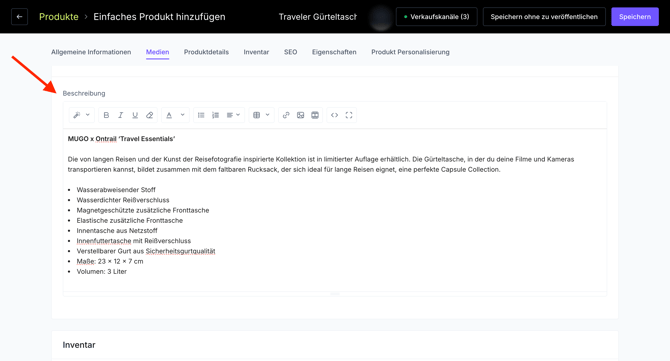Select the Medien tab

[x=158, y=52]
